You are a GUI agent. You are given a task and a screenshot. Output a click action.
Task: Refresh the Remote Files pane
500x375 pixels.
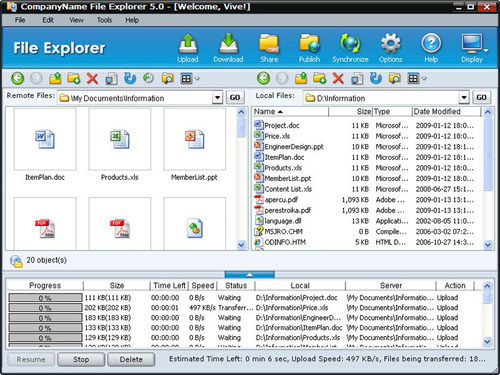pos(130,78)
